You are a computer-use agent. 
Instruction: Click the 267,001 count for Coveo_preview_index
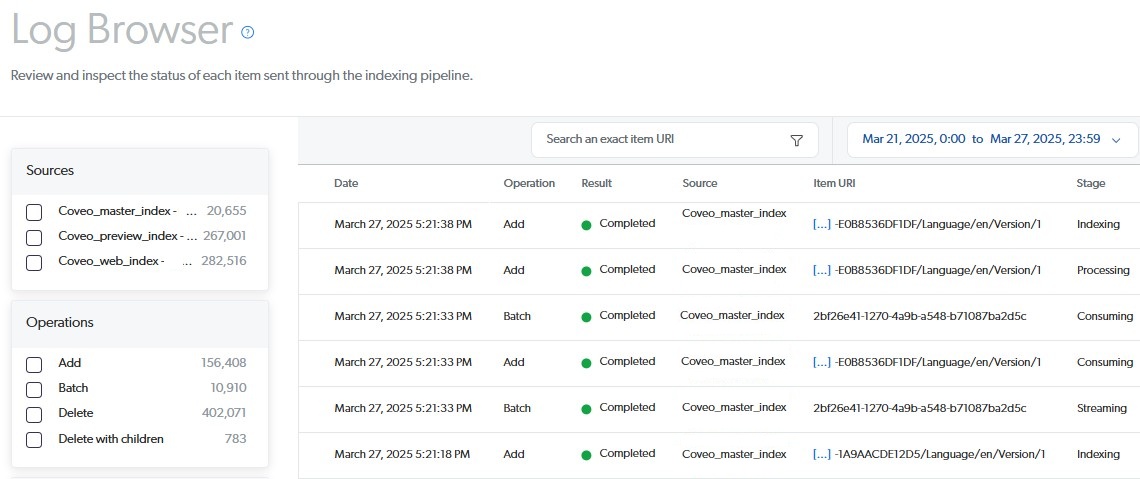tap(225, 236)
